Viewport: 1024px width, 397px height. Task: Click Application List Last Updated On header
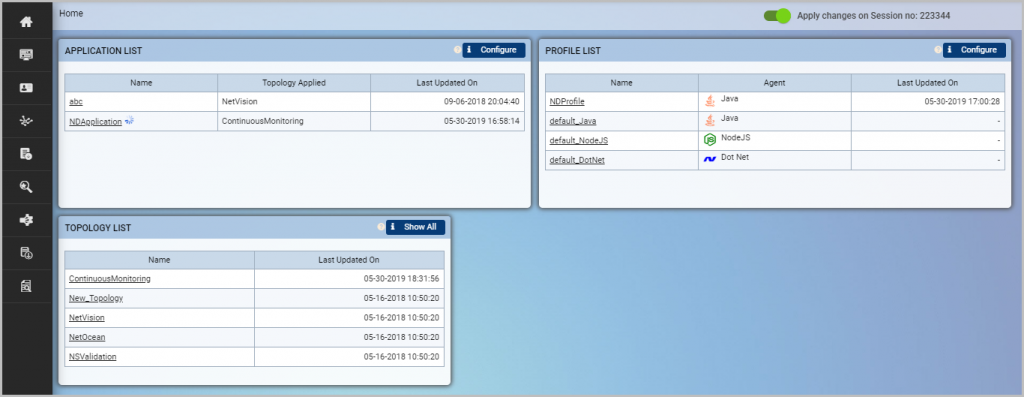pos(447,83)
